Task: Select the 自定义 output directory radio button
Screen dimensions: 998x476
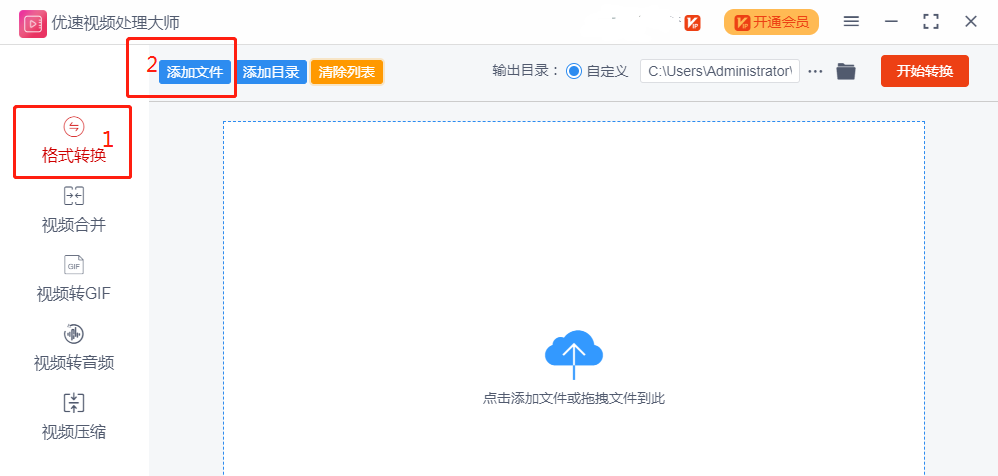Action: click(574, 71)
